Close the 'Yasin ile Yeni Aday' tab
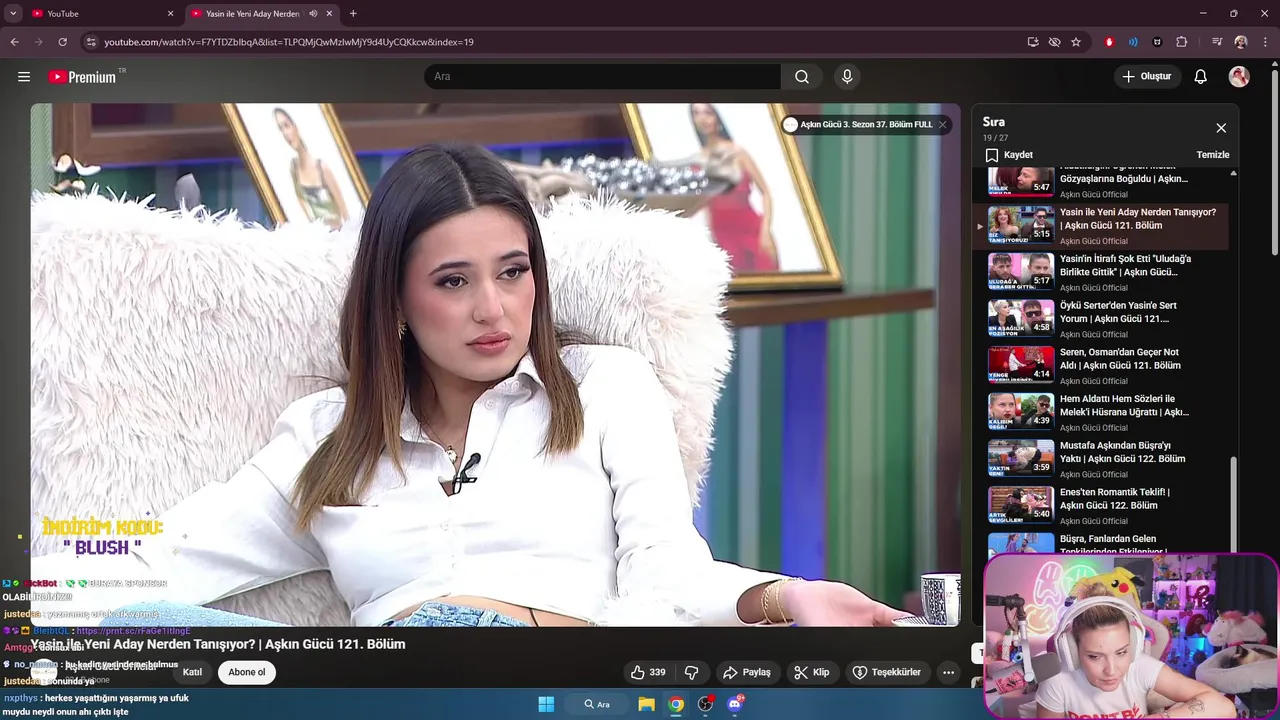The height and width of the screenshot is (720, 1280). point(329,14)
